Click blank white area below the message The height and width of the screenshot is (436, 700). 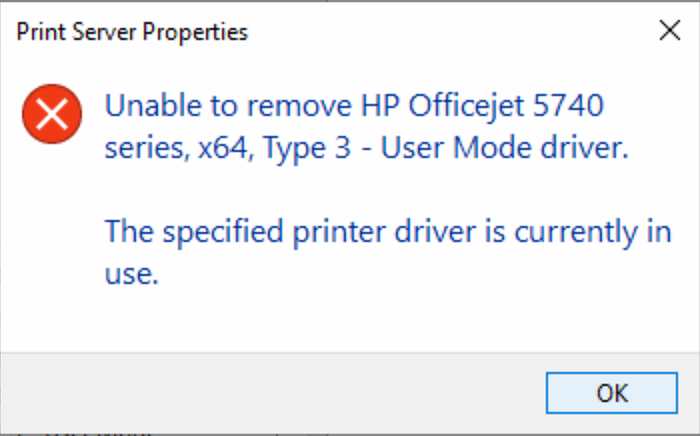pyautogui.click(x=400, y=318)
